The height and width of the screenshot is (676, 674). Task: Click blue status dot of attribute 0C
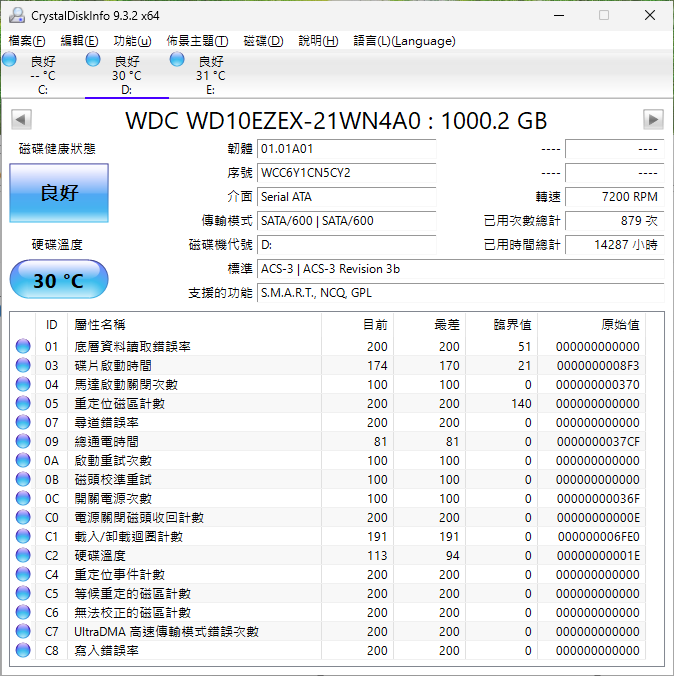click(23, 498)
